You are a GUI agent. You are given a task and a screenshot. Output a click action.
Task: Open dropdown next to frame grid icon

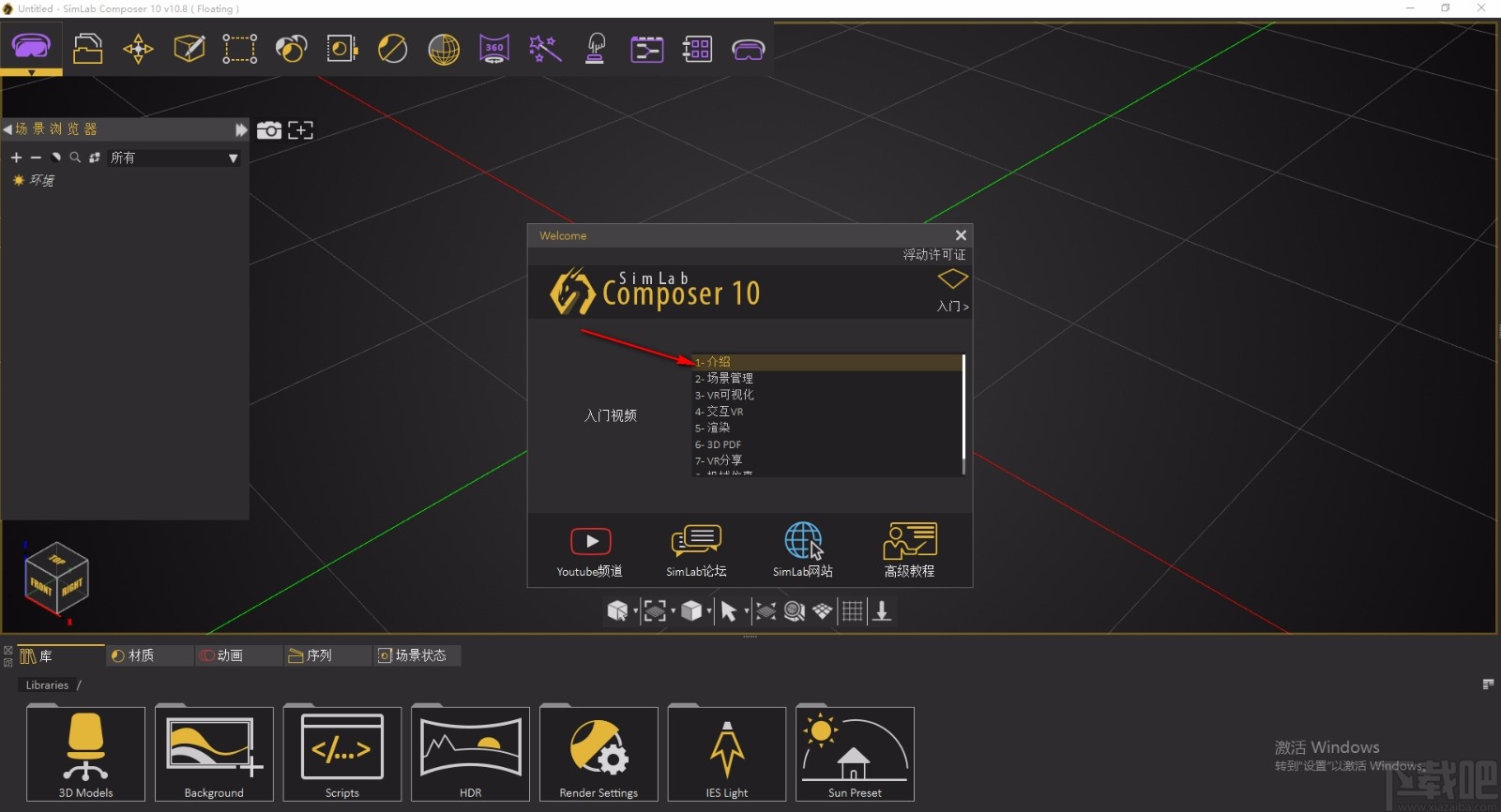(x=673, y=611)
